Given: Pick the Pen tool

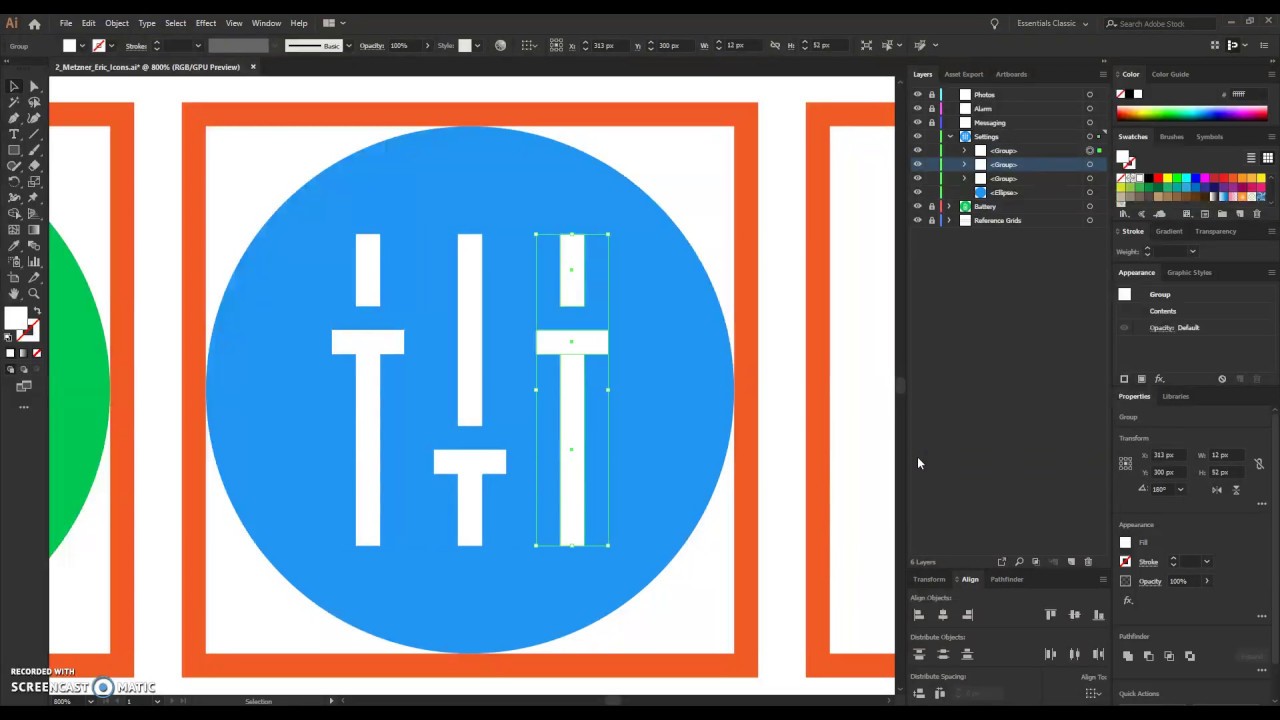Looking at the screenshot, I should [14, 118].
